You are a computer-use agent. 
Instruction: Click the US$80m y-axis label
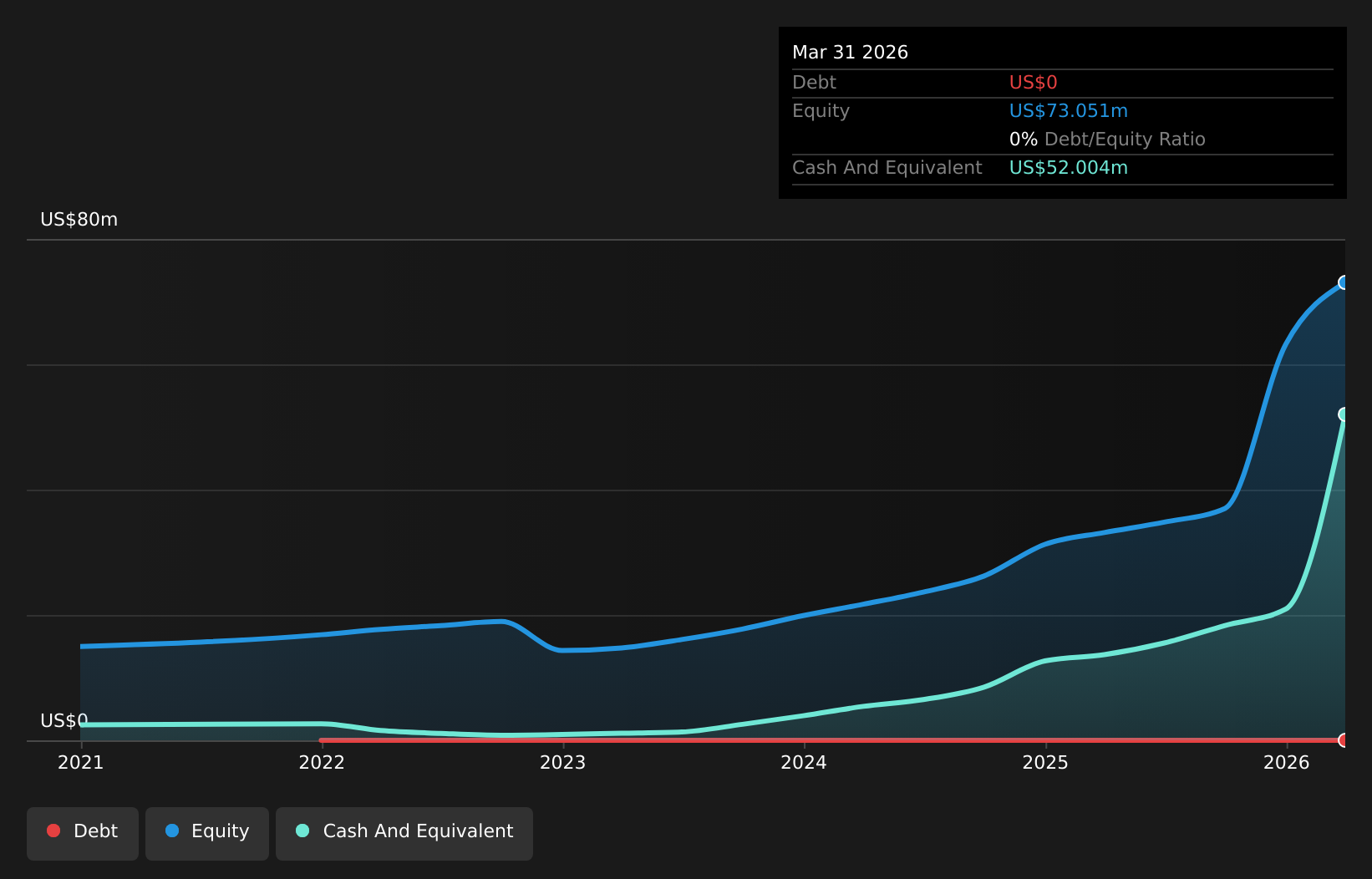(x=79, y=220)
